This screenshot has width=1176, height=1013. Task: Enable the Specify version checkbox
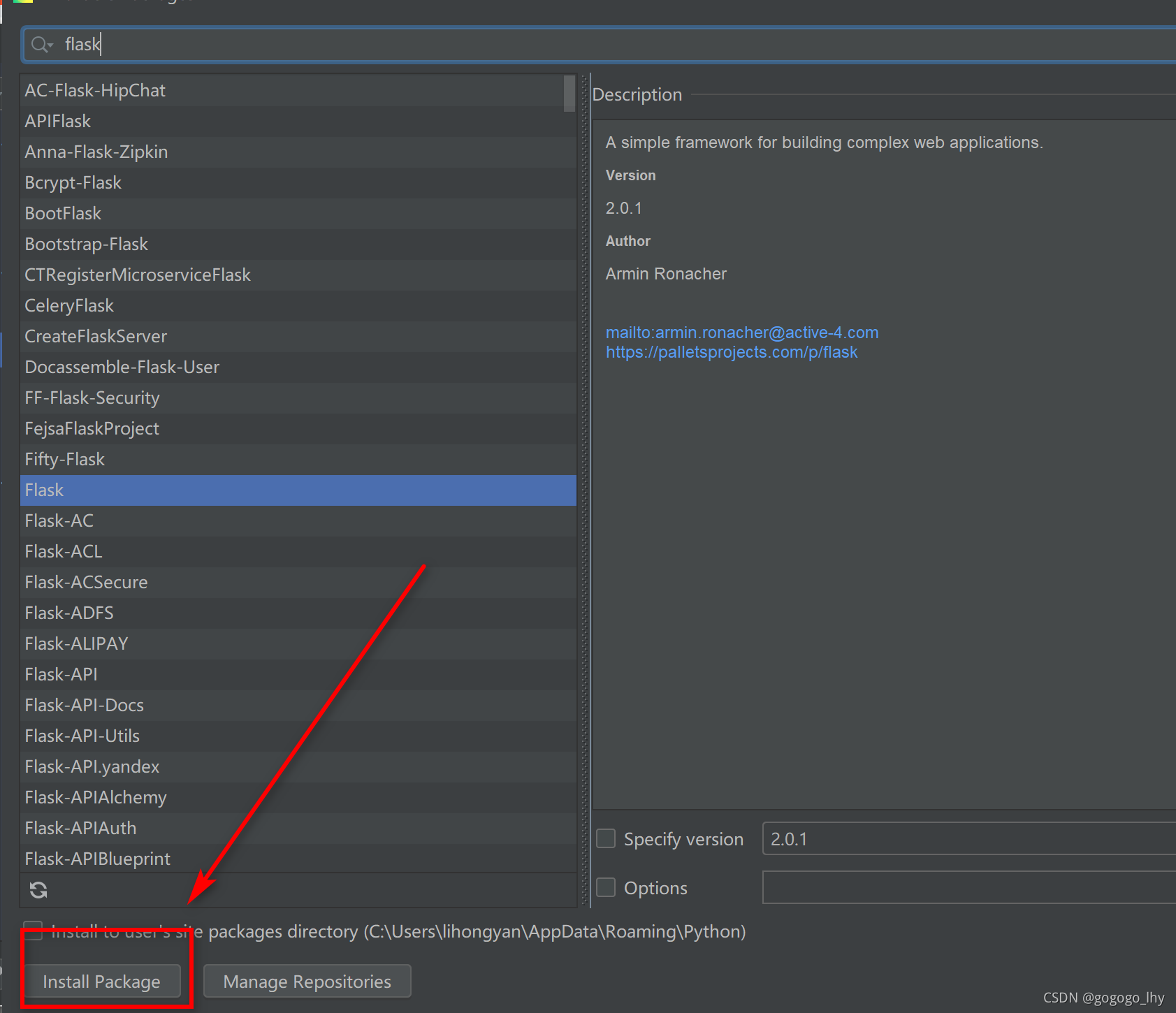[x=605, y=838]
